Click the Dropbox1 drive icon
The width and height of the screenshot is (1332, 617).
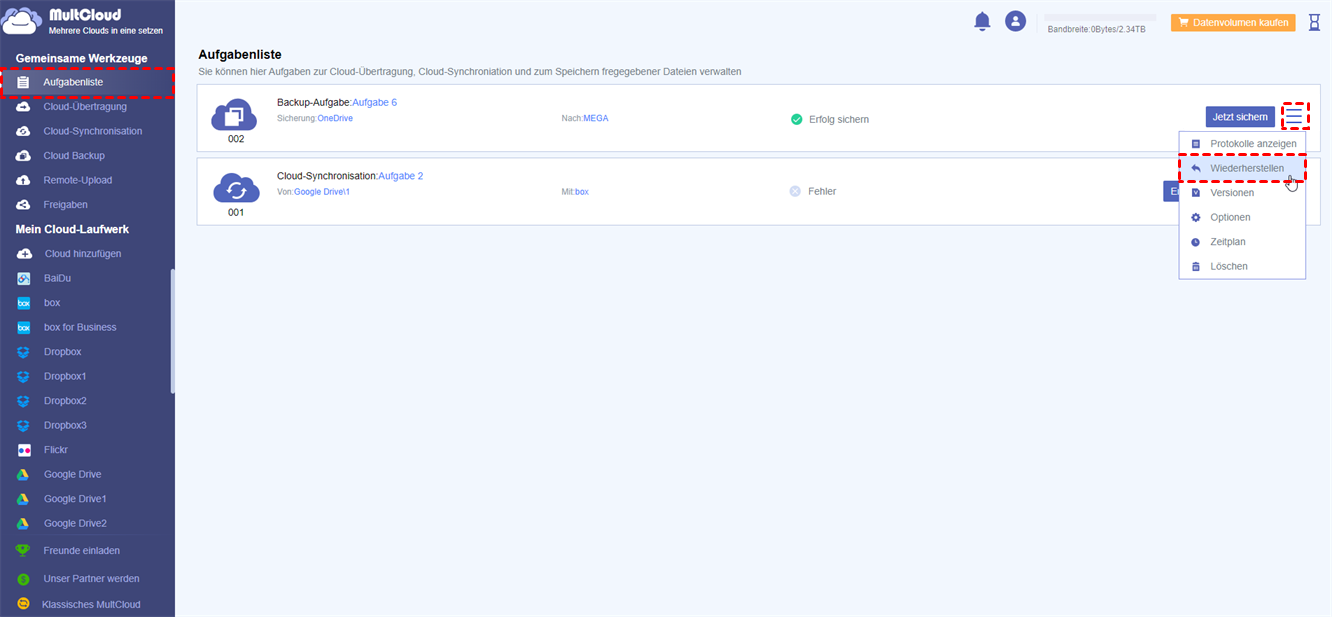24,377
